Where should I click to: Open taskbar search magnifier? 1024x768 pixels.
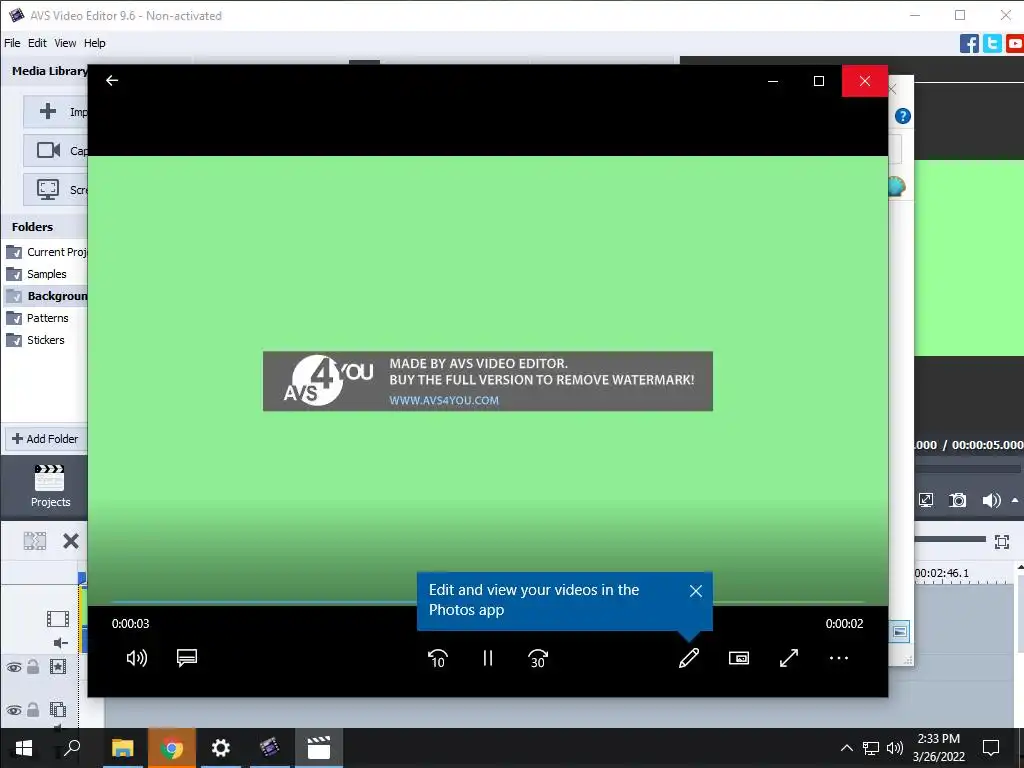point(72,748)
